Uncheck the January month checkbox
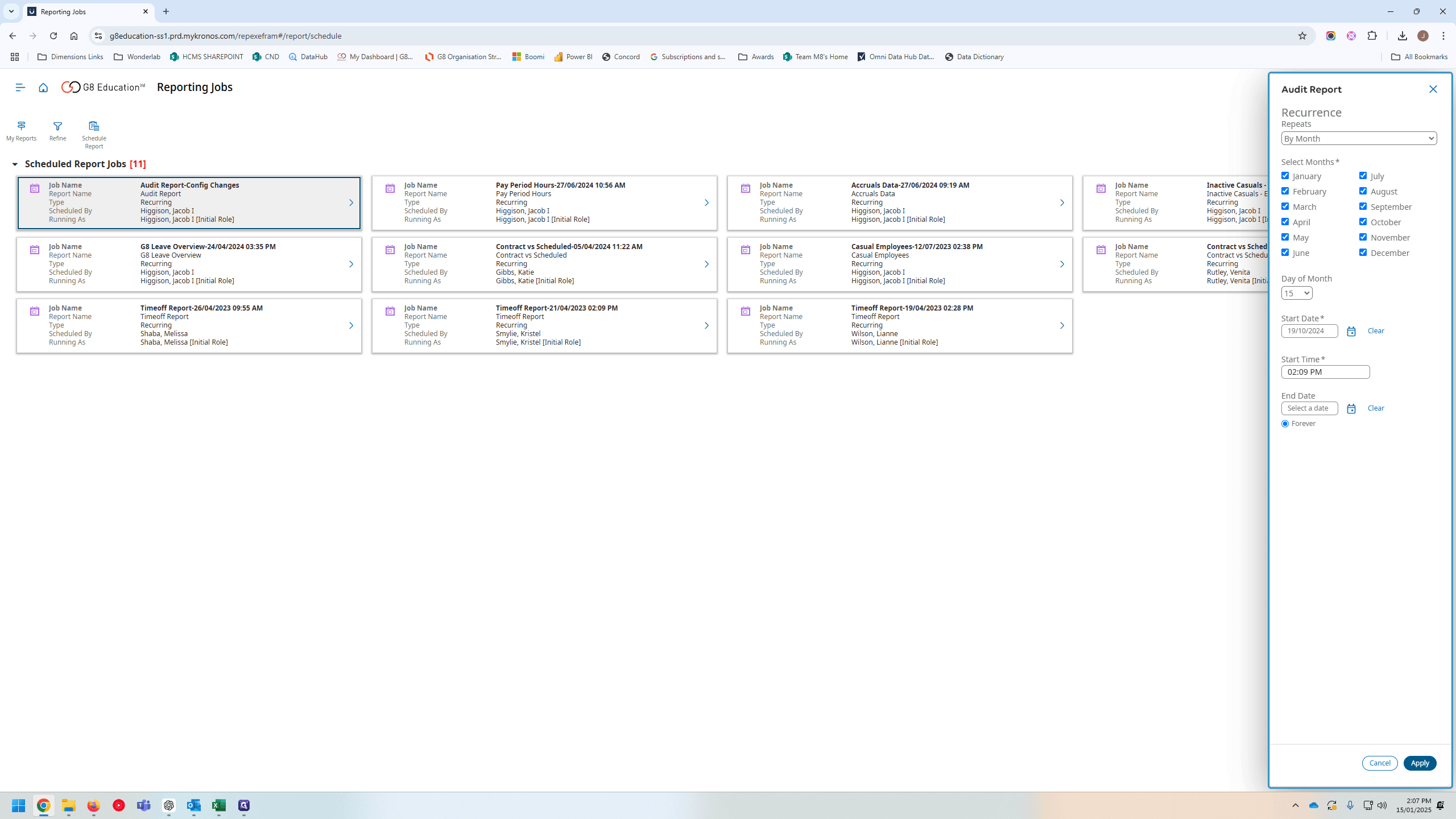Image resolution: width=1456 pixels, height=819 pixels. click(1285, 176)
